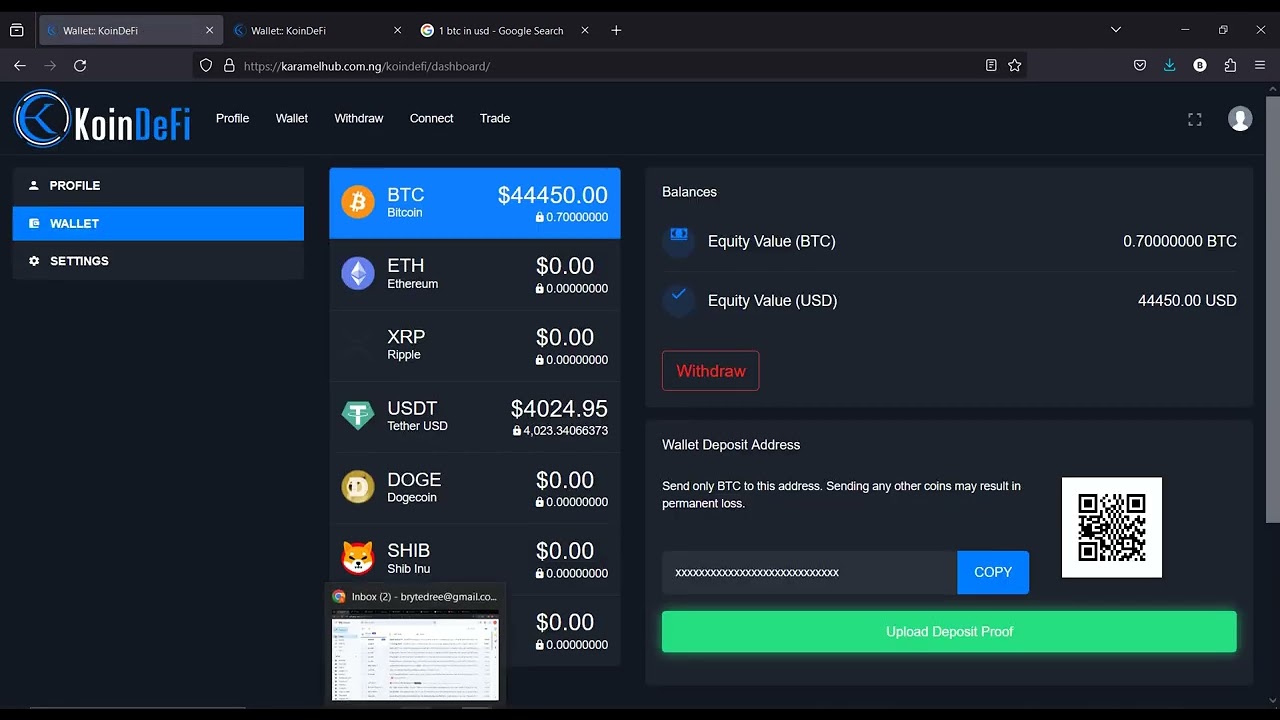1280x720 pixels.
Task: Select the BTC Bitcoin wallet row
Action: point(475,203)
